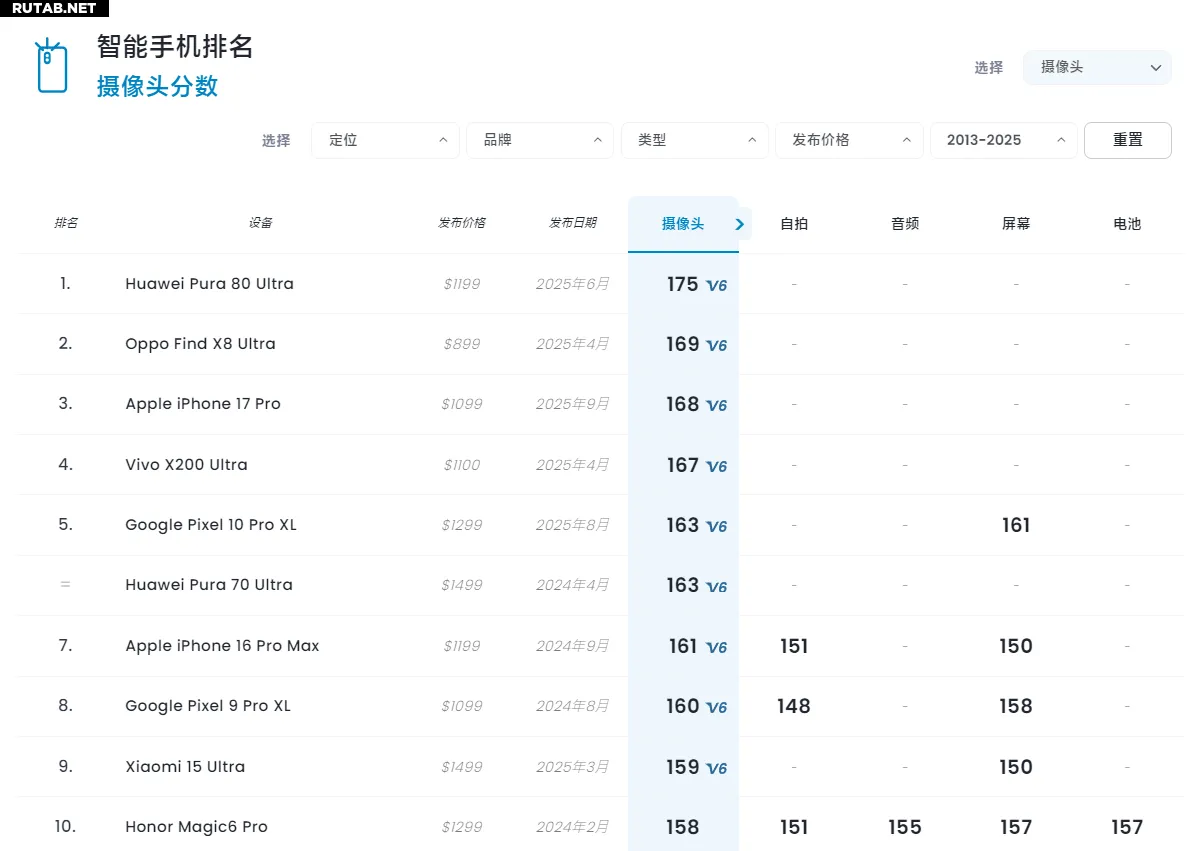Click screen score 150 for Xiaomi 15 Ultra
Viewport: 1204px width, 851px height.
point(1016,767)
